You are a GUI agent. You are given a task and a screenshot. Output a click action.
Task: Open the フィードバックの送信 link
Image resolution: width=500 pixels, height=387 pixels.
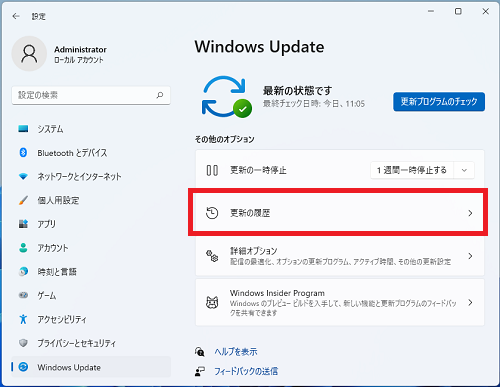coord(246,371)
